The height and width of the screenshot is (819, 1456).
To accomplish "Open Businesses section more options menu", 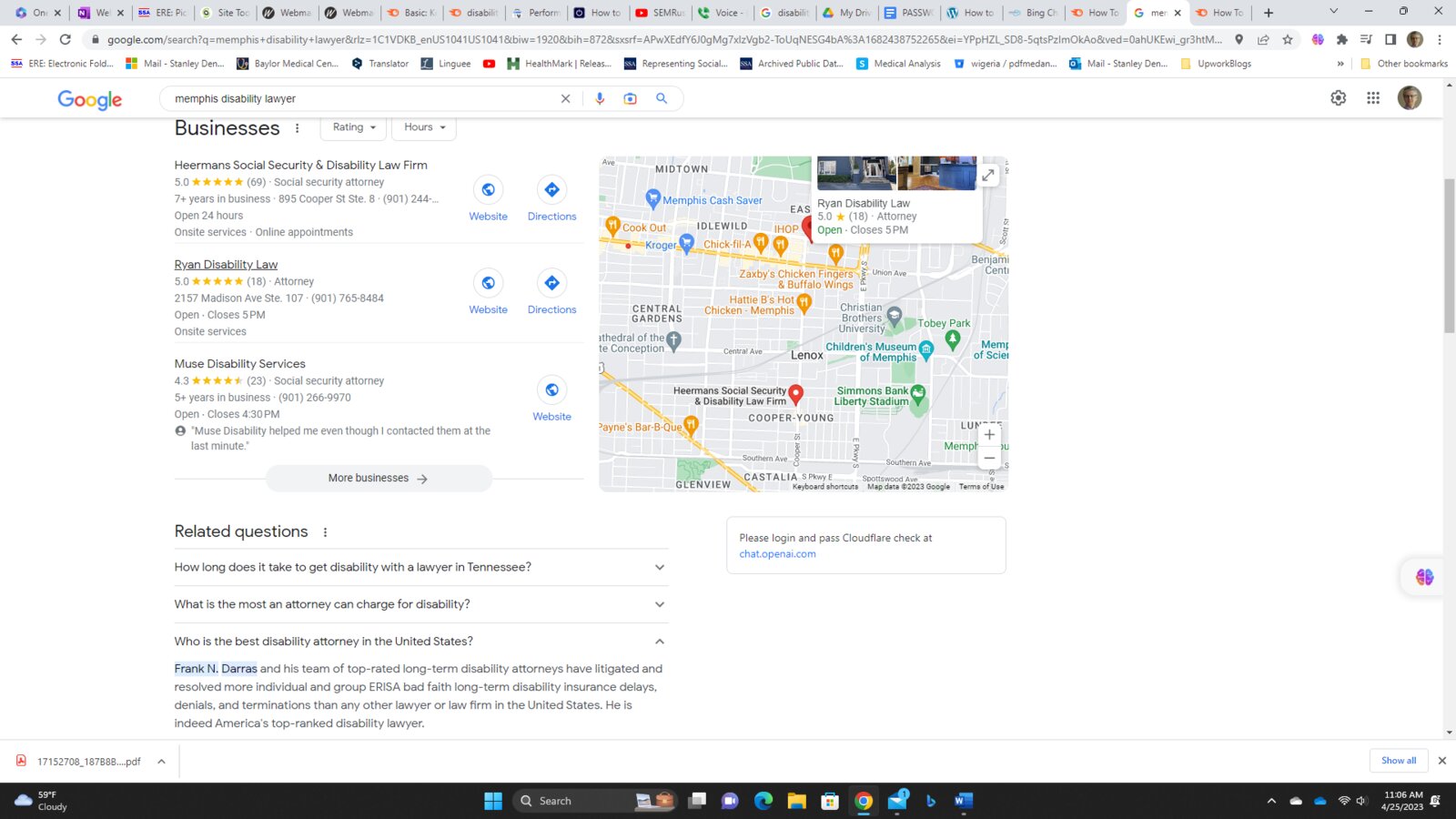I will point(297,128).
